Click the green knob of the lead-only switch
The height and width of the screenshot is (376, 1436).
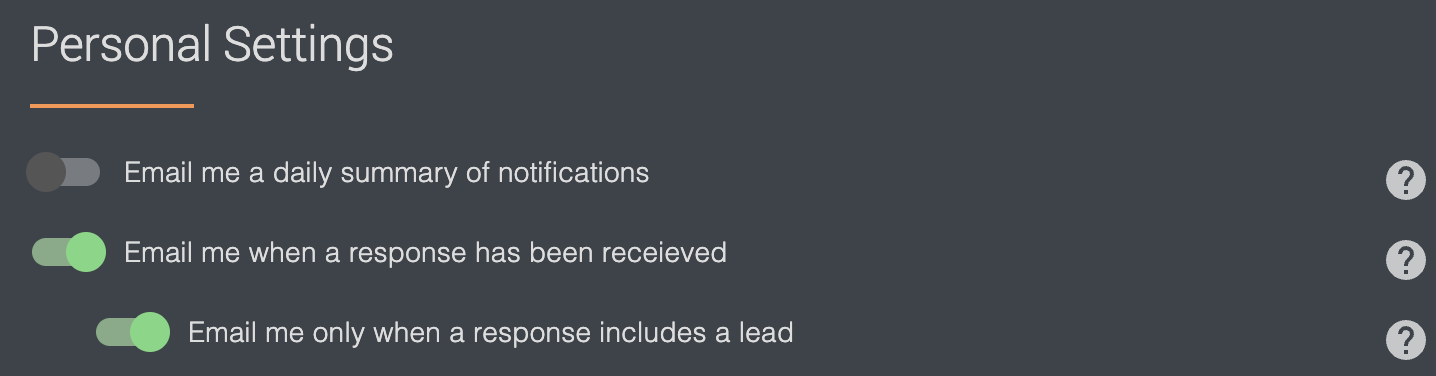tap(151, 332)
